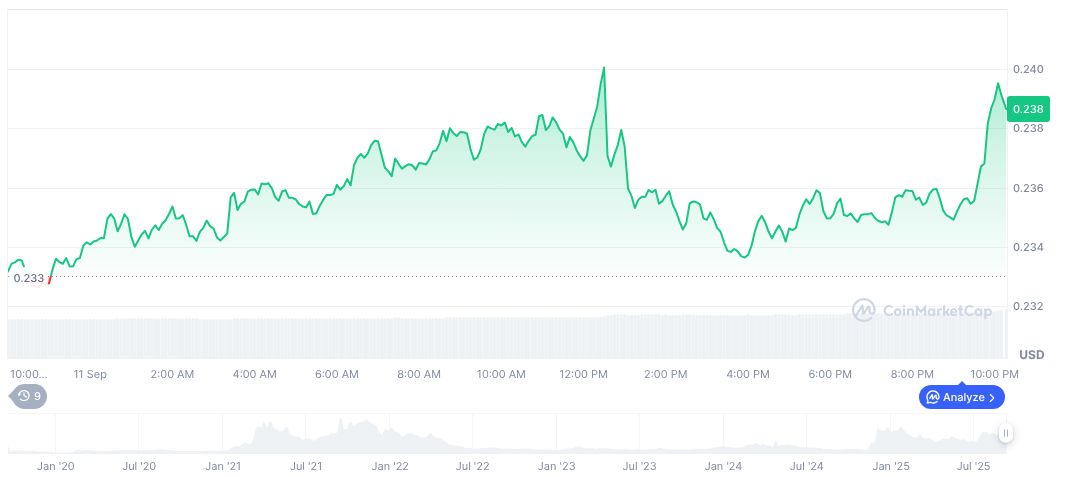Click the chevron arrow on Analyze button

[x=992, y=397]
